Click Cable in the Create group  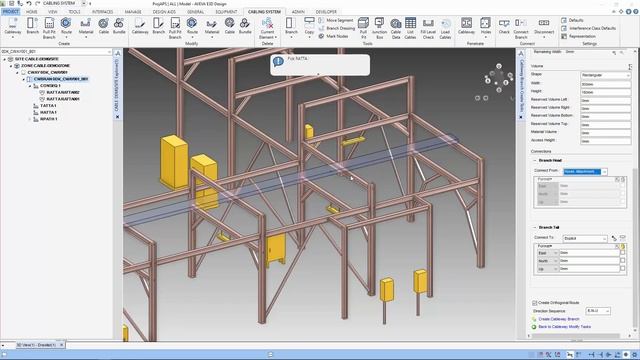(x=104, y=26)
